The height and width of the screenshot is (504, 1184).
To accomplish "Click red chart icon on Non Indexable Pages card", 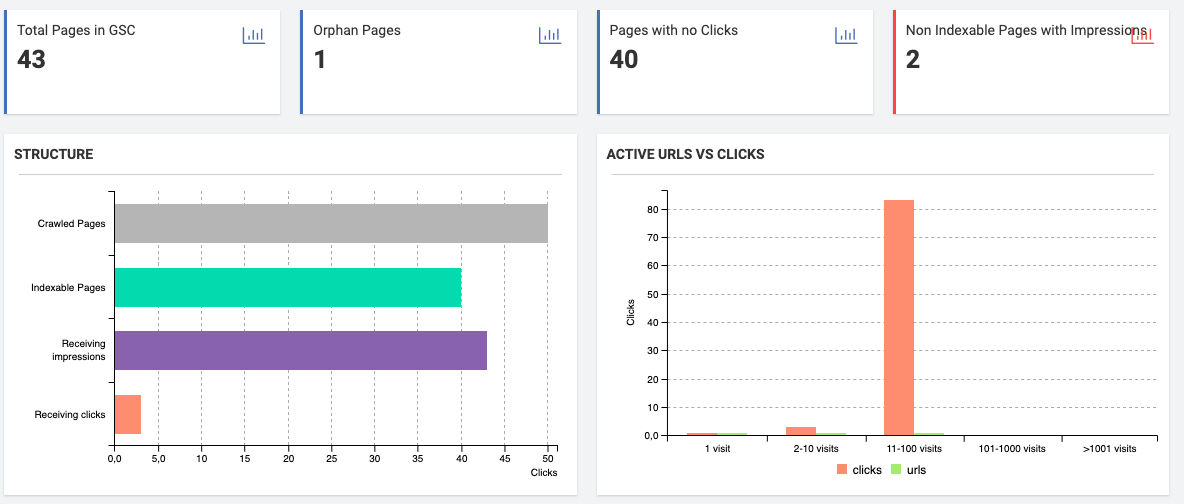I will 1142,36.
